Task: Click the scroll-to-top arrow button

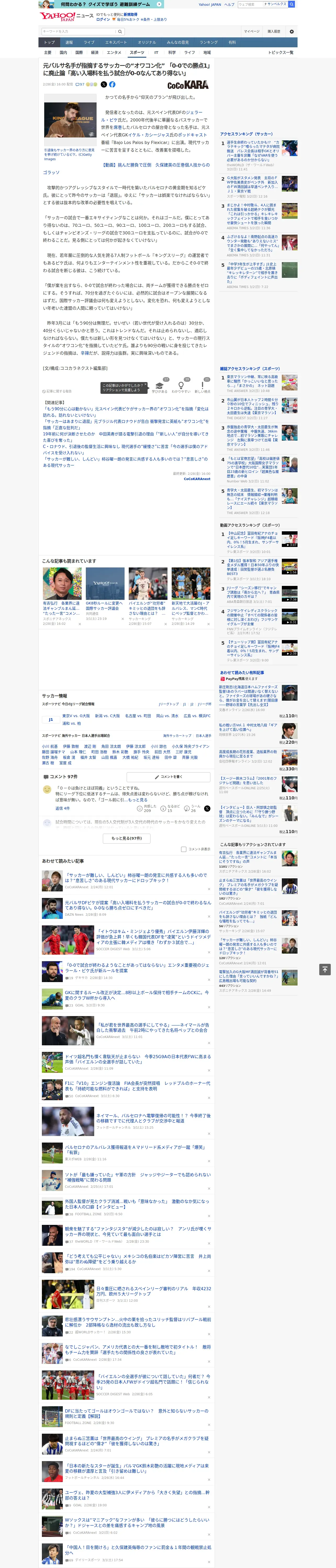Action: (324, 969)
